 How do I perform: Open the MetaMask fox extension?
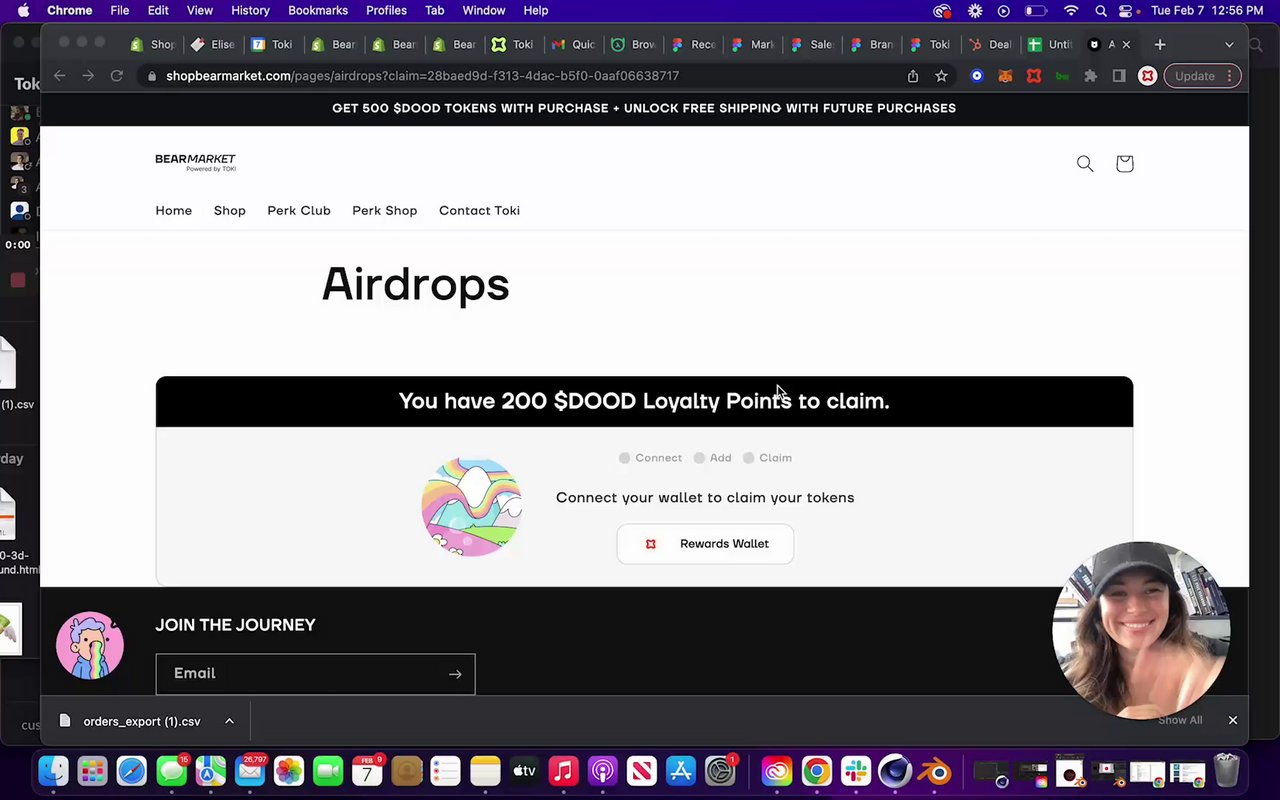coord(1006,76)
